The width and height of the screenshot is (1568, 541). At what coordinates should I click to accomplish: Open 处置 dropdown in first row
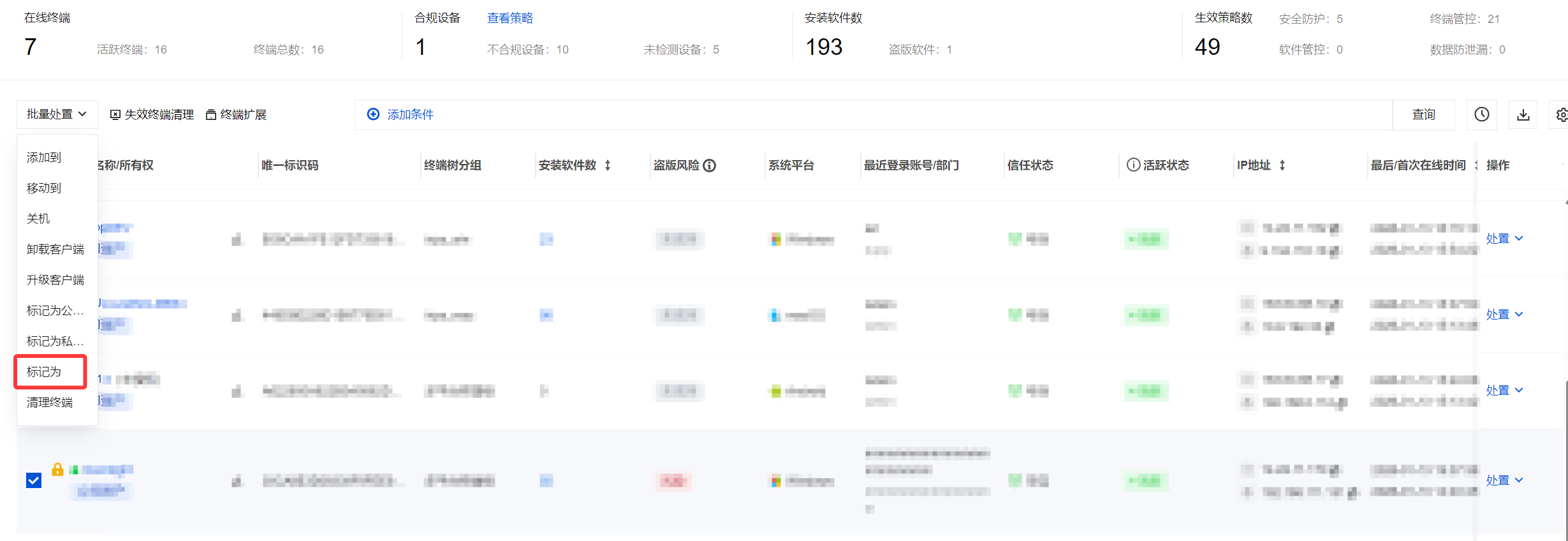click(x=1504, y=239)
